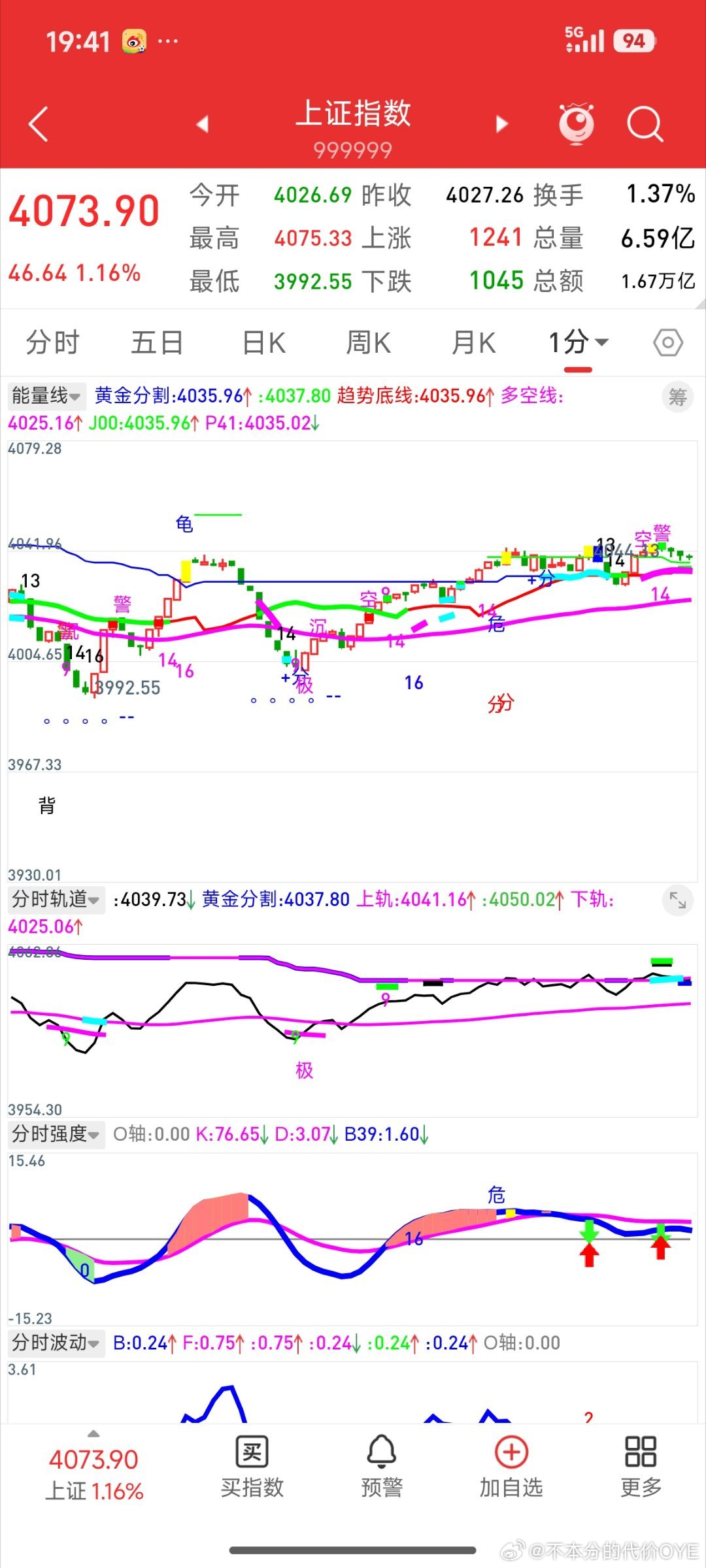Open 分时轨道 indicator dropdown

[56, 899]
